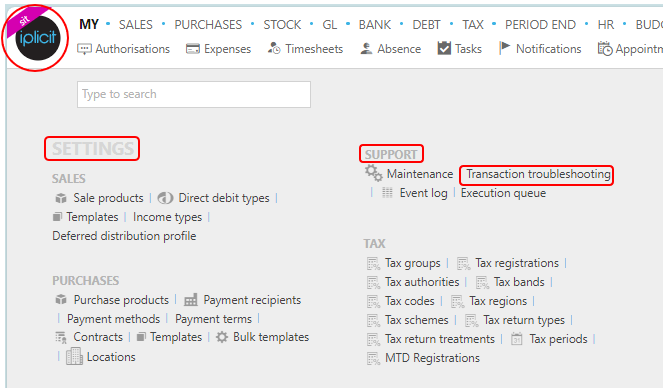Open Tasks checkmark icon
This screenshot has height=388, width=666.
(444, 48)
